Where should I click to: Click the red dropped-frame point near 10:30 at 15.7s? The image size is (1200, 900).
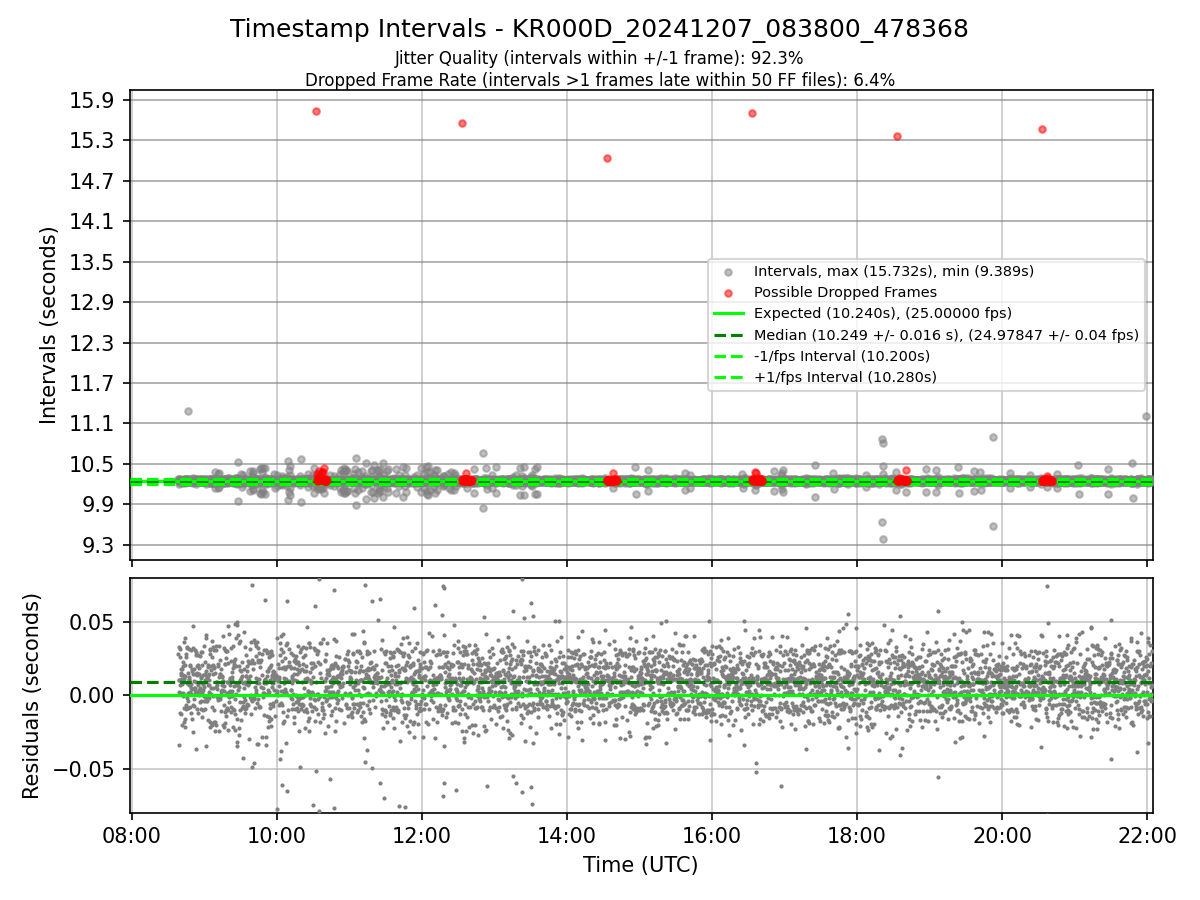(316, 111)
